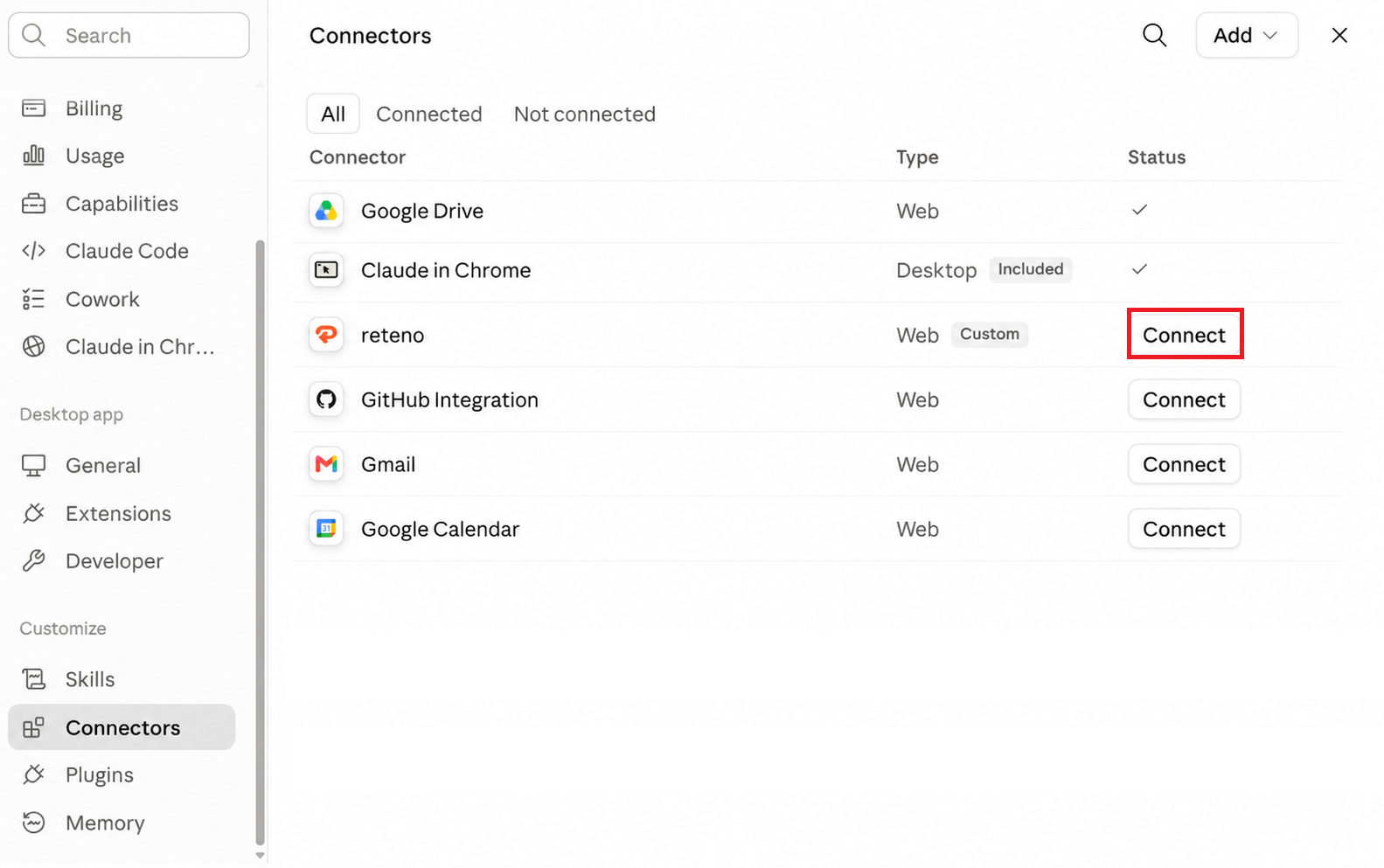
Task: Click the sidebar Search input field
Action: (x=129, y=35)
